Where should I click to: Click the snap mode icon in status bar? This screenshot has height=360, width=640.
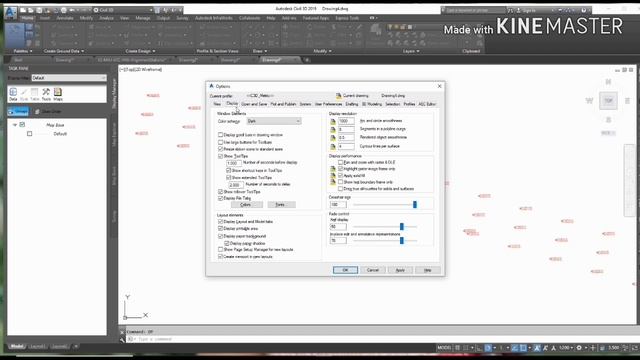point(466,348)
